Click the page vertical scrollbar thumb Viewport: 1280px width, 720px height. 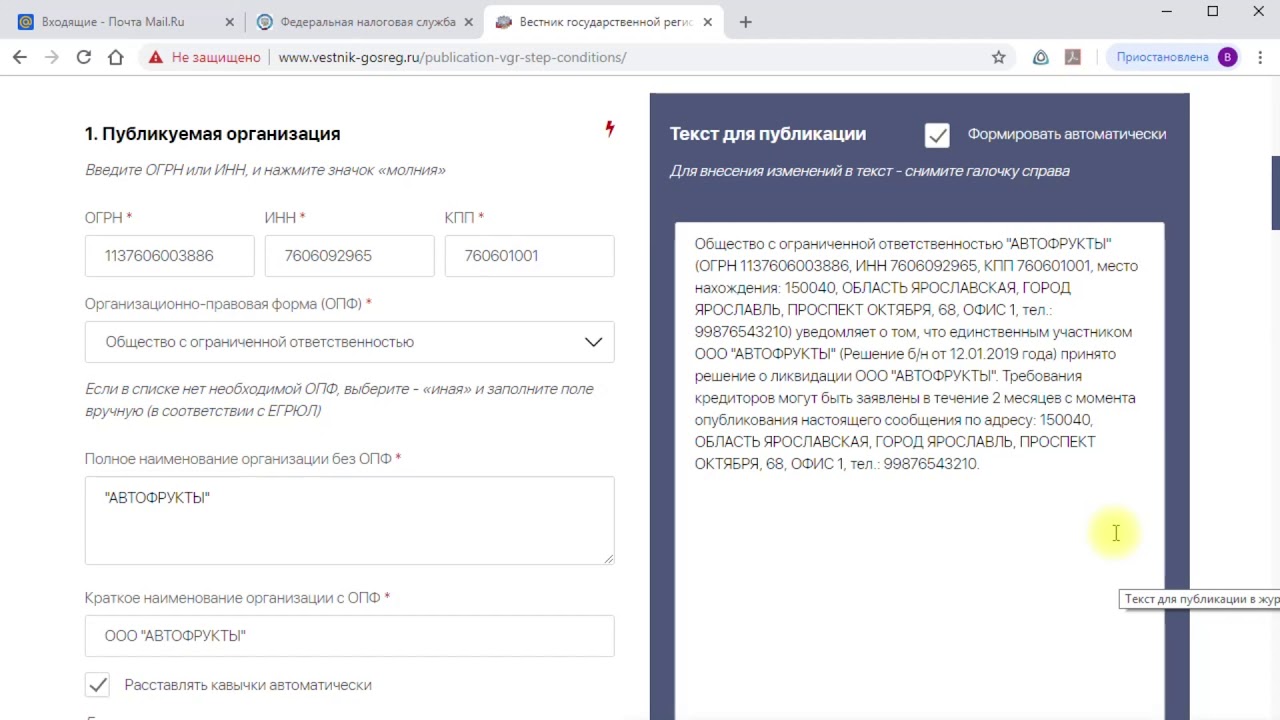(1275, 193)
